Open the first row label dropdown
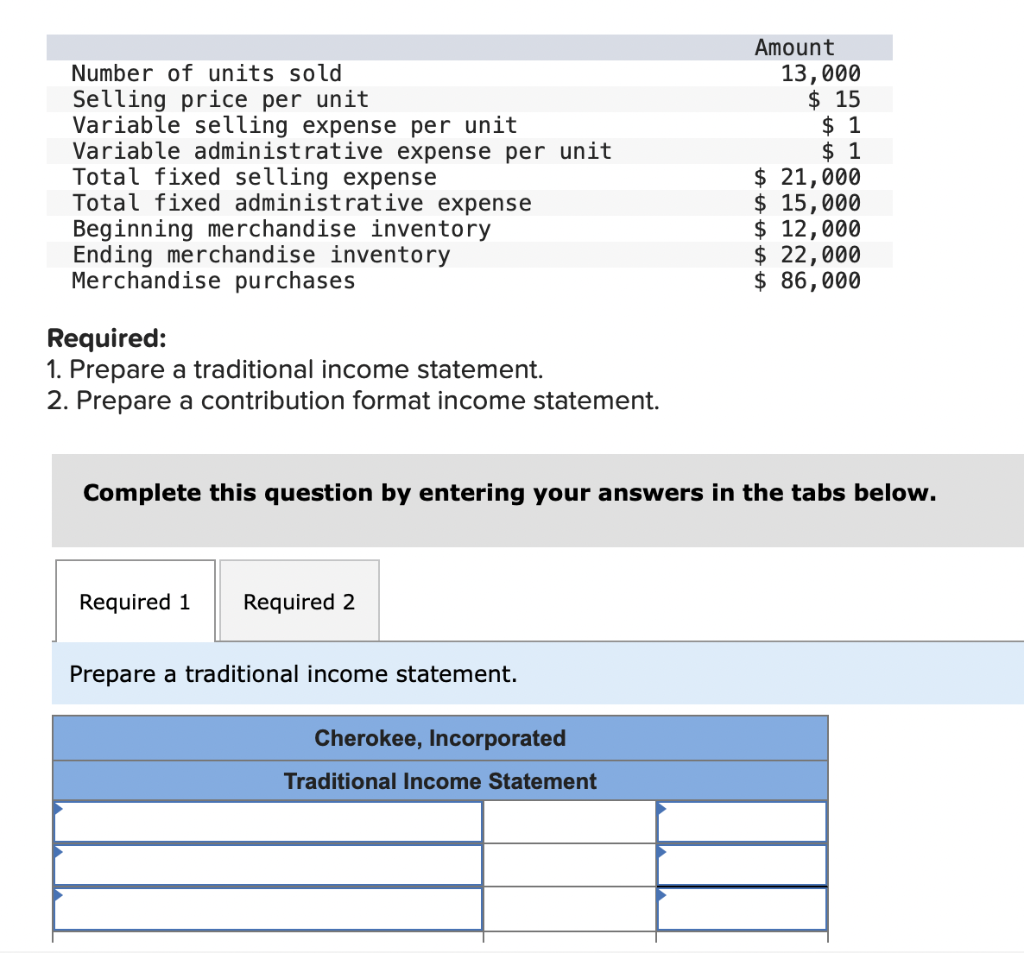The image size is (1024, 953). click(59, 810)
